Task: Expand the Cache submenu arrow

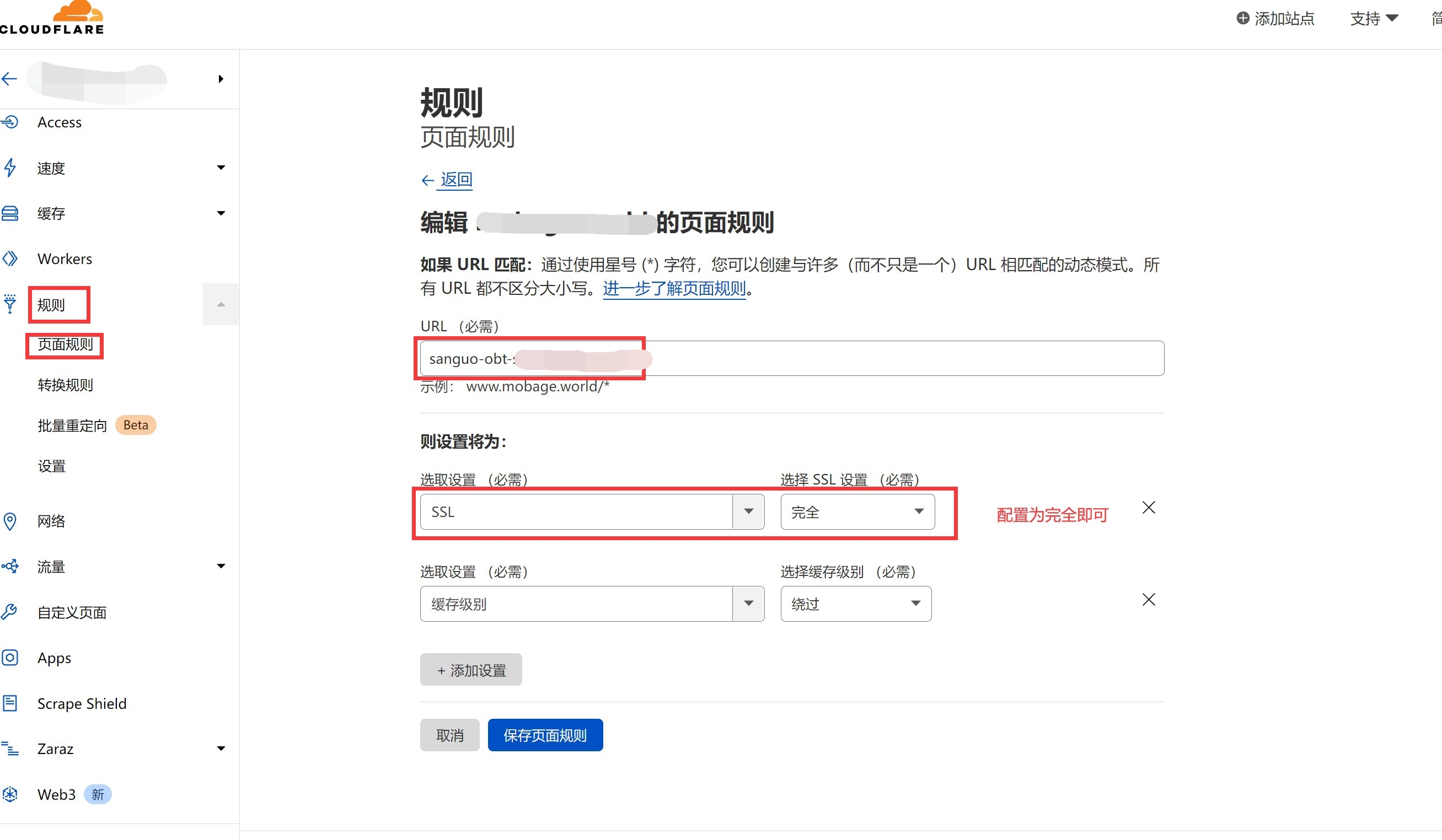Action: [x=221, y=212]
